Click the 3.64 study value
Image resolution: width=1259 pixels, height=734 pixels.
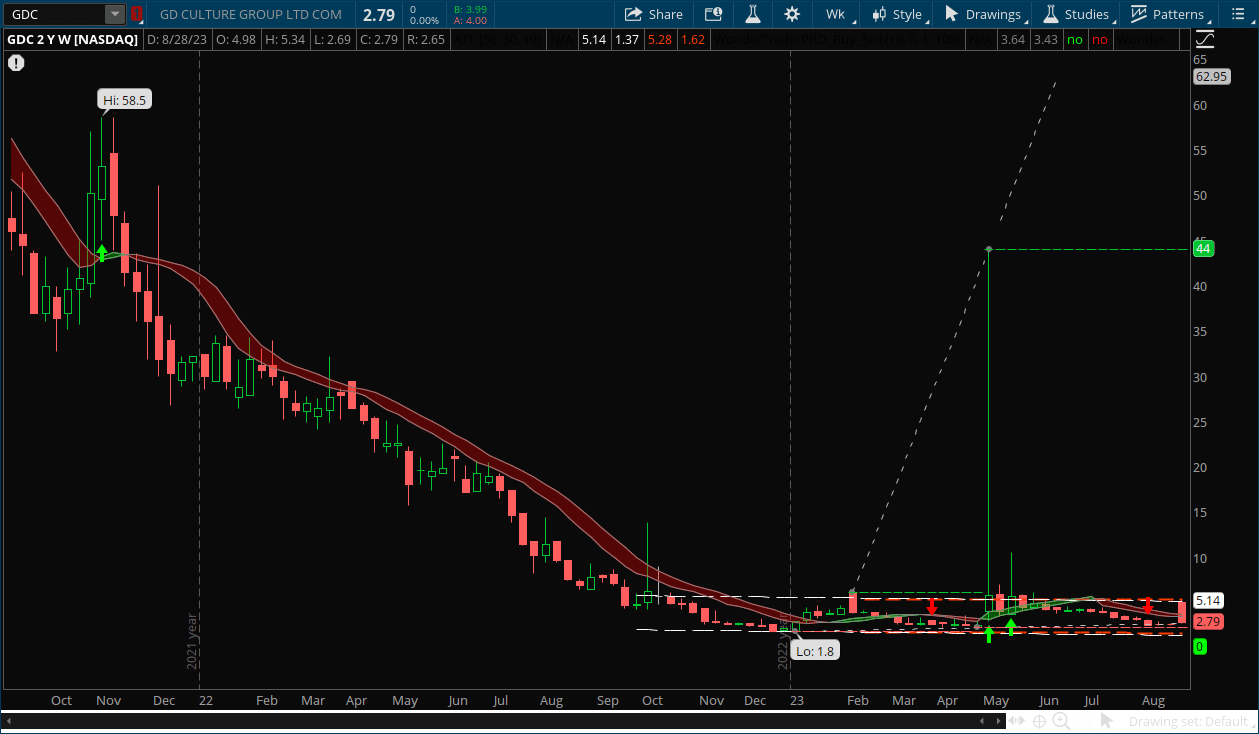(1011, 39)
